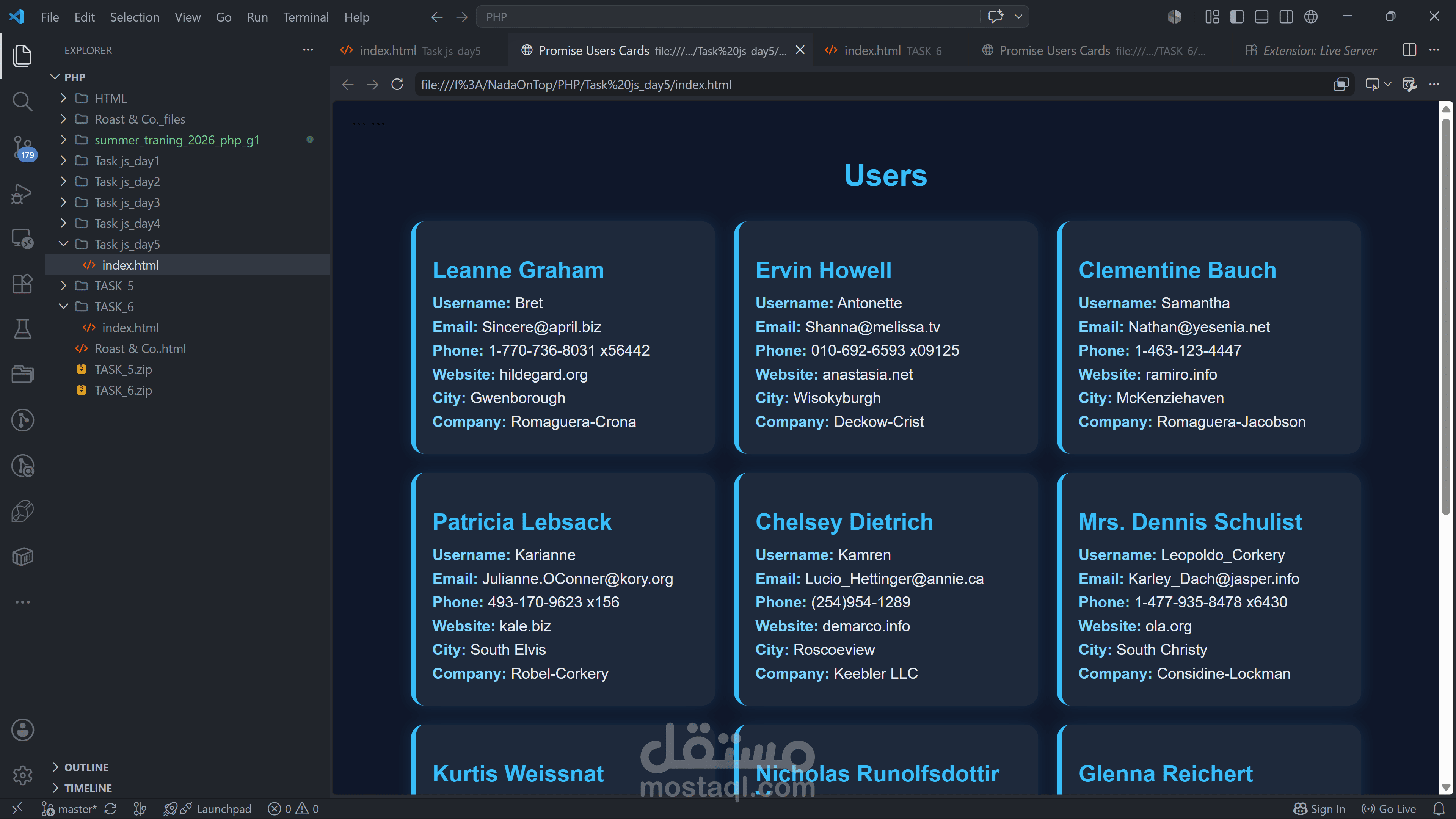Reload the preview page
This screenshot has width=1456, height=819.
tap(397, 84)
